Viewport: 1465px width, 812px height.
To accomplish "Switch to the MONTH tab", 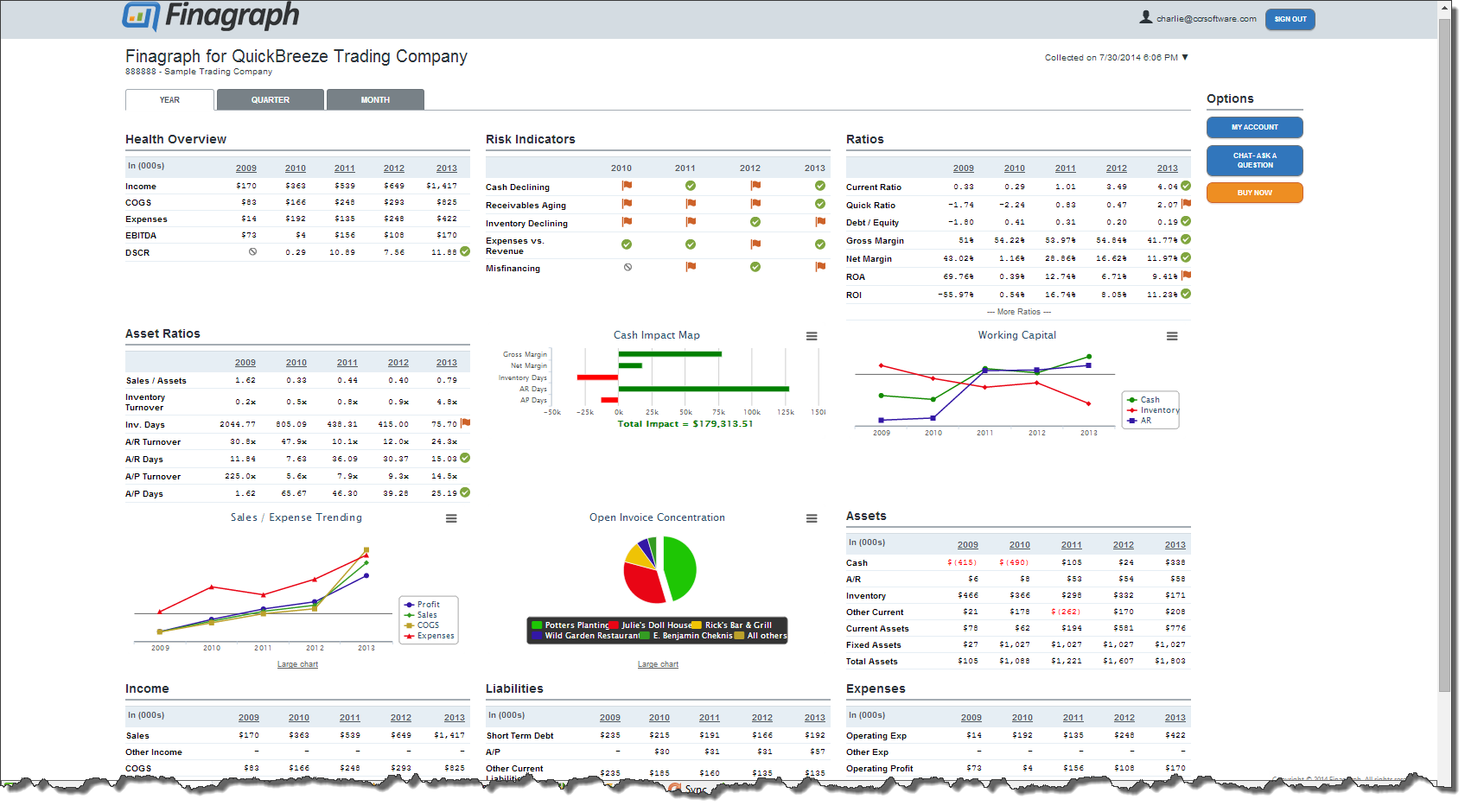I will click(x=375, y=100).
